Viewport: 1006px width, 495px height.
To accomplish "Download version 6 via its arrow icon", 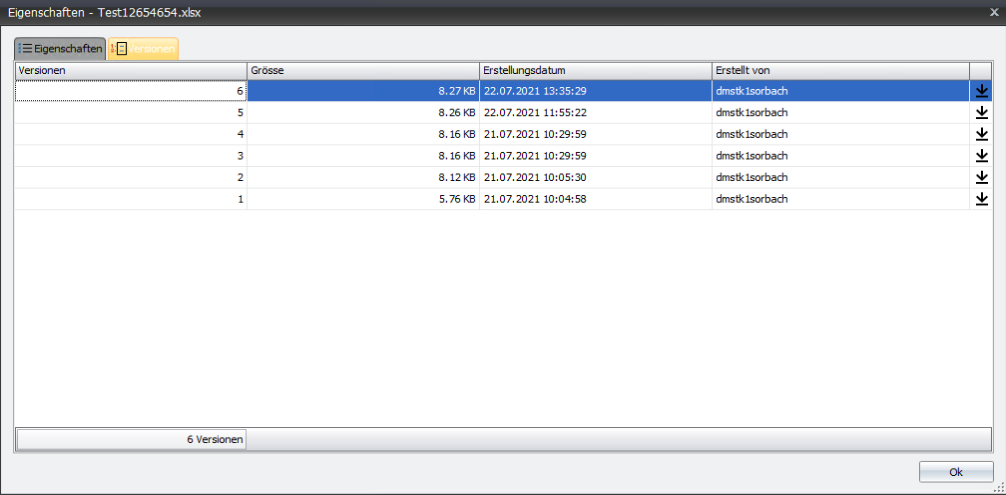I will coord(981,91).
